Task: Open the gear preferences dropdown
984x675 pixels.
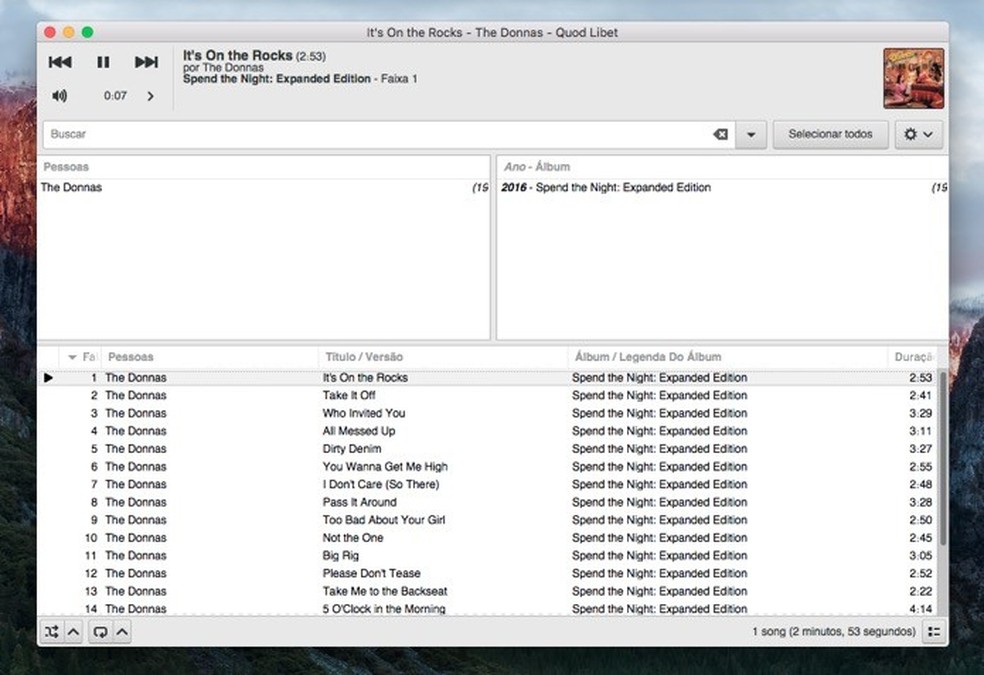Action: point(919,134)
